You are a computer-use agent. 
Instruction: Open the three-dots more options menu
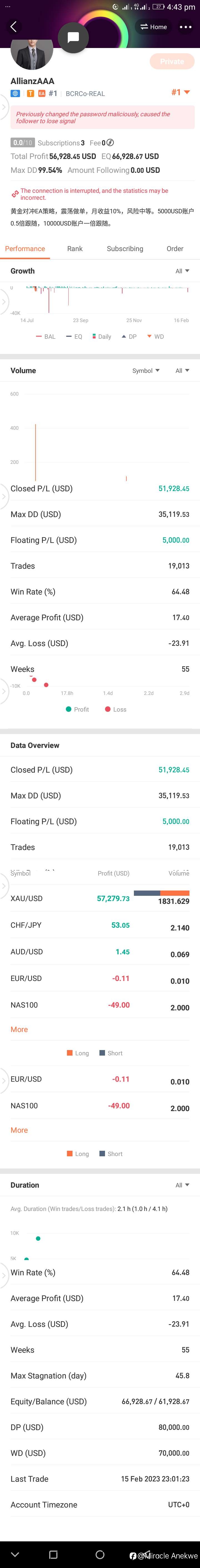tap(185, 27)
